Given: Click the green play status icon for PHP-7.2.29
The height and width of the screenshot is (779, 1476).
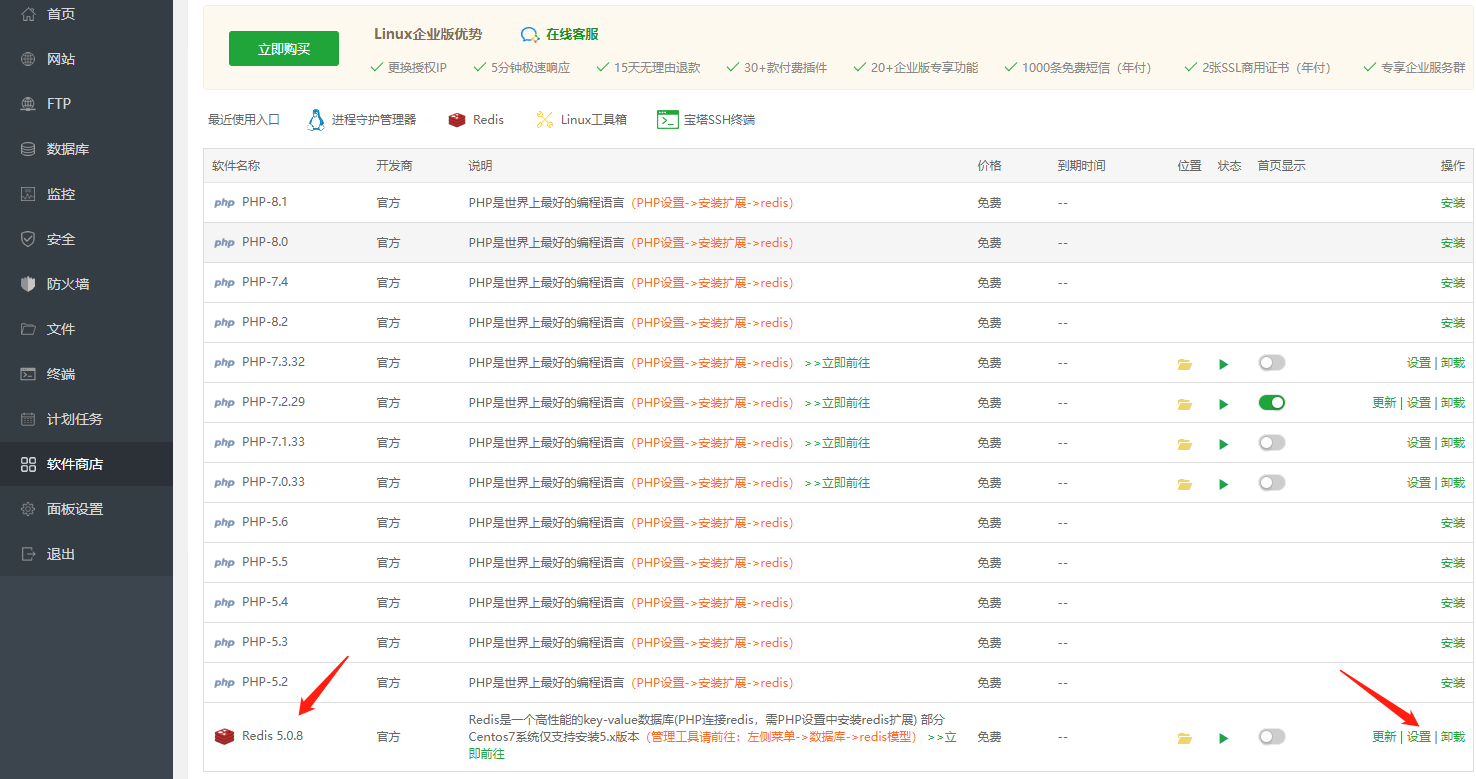Looking at the screenshot, I should tap(1223, 404).
